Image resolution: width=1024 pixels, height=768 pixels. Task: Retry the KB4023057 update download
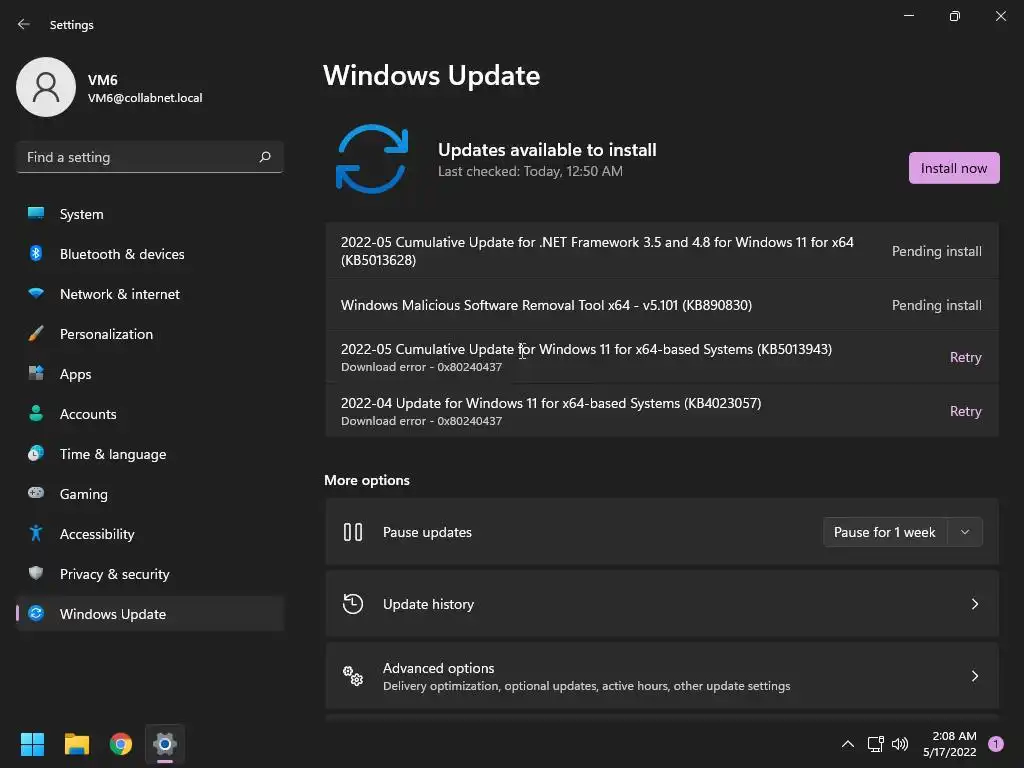pos(965,411)
